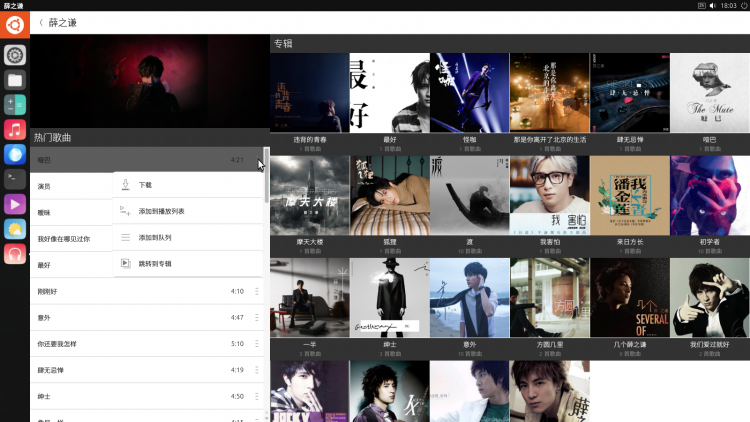Open the album cover 意外
The height and width of the screenshot is (422, 750).
click(x=470, y=298)
